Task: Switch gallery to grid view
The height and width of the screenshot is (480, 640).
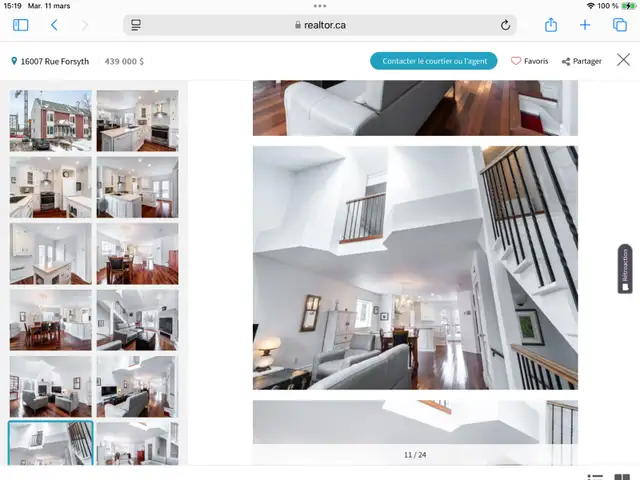Action: (623, 476)
